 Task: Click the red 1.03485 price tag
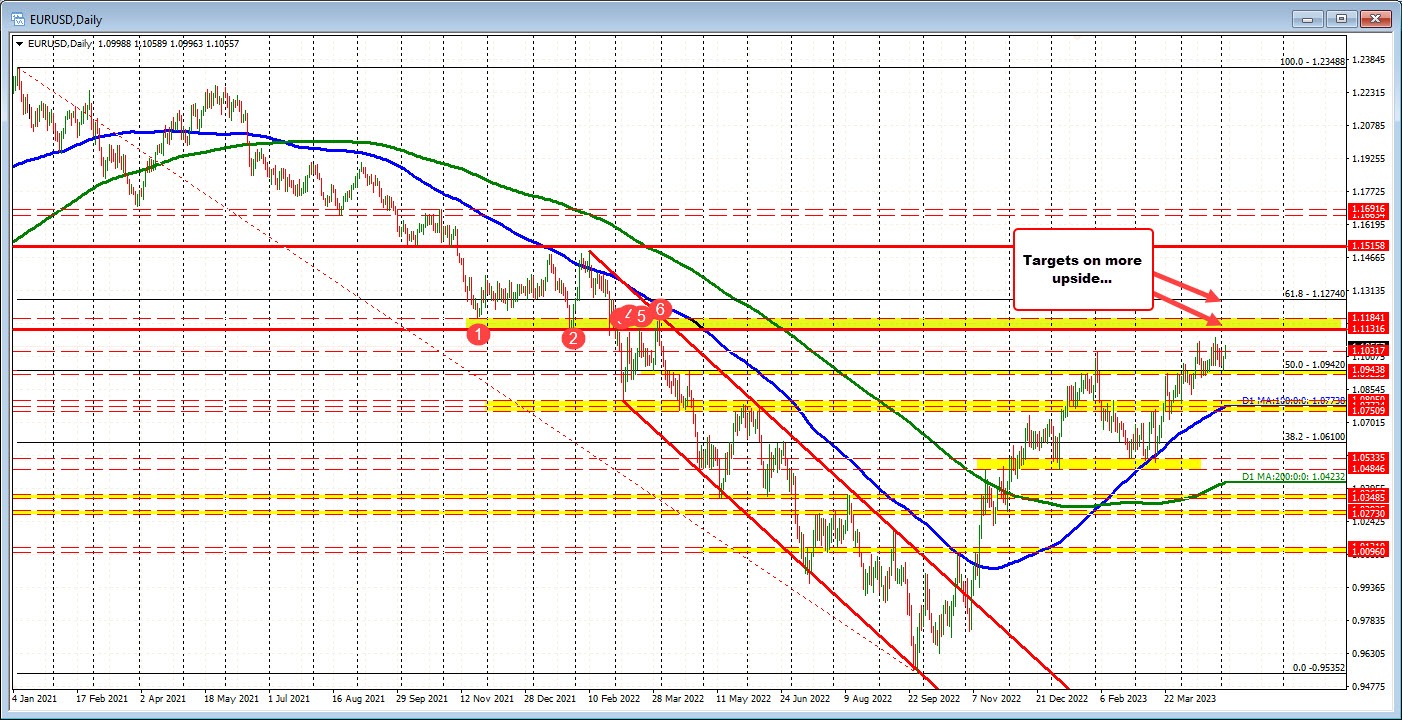[1366, 497]
